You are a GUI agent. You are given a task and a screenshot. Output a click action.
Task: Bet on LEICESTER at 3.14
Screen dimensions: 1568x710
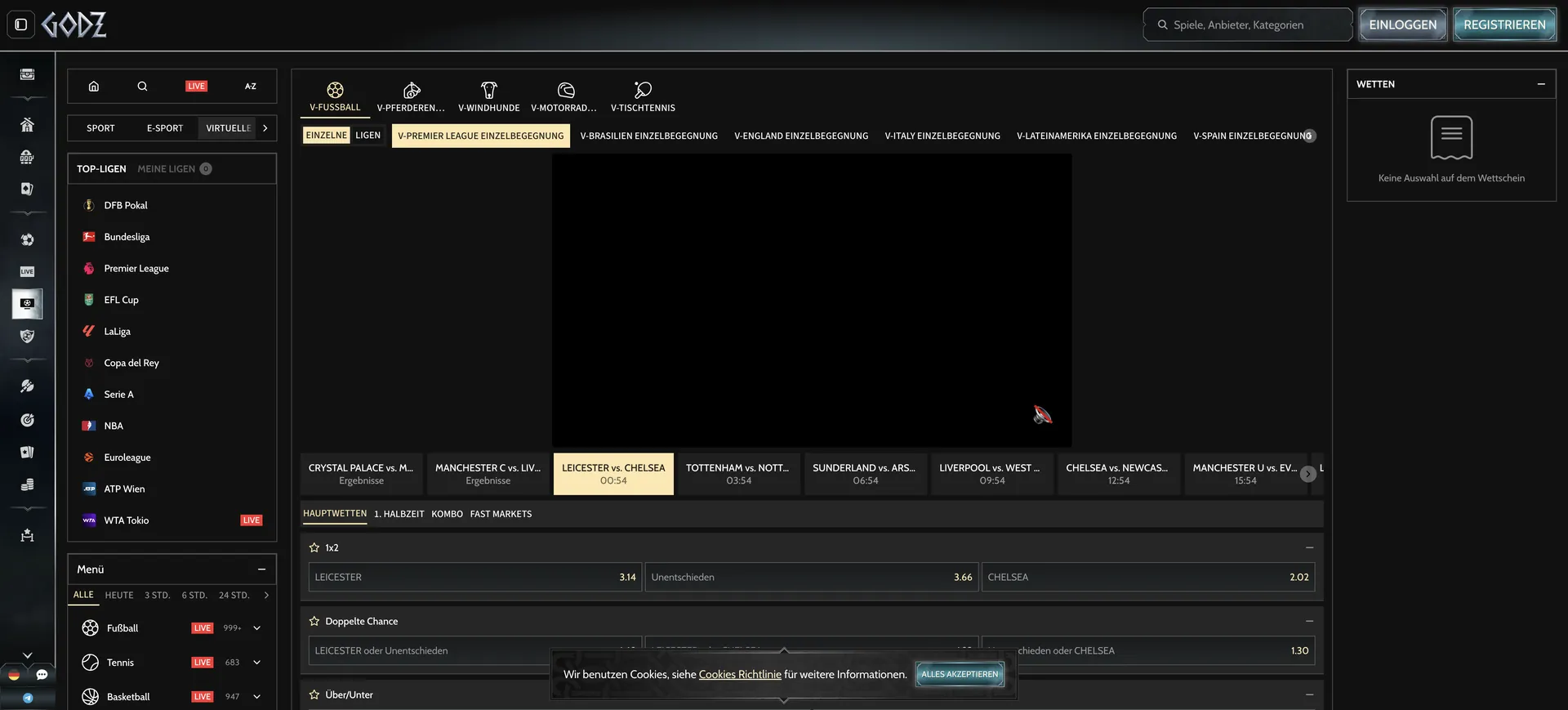(475, 577)
